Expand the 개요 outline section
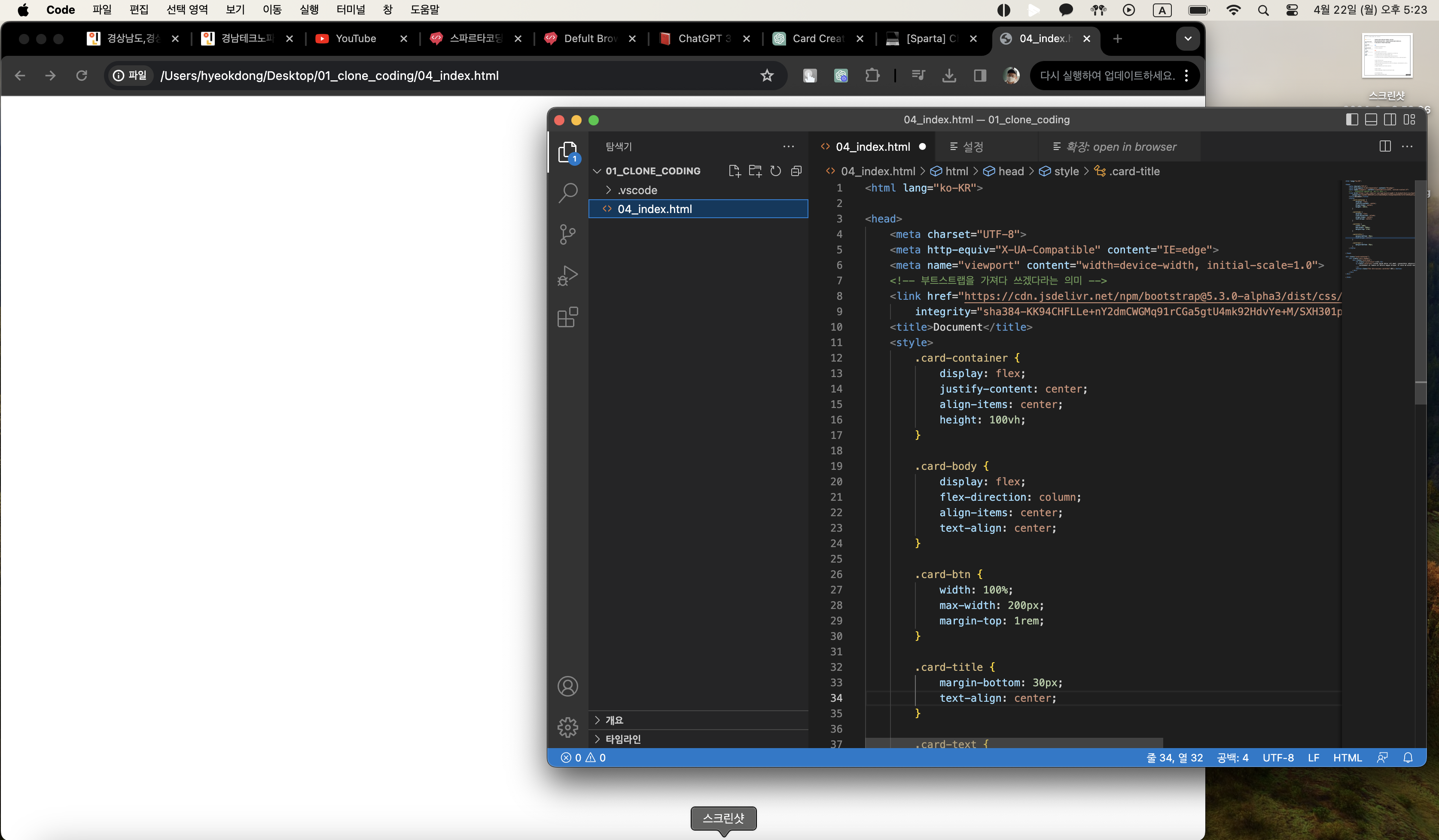This screenshot has width=1439, height=840. (698, 720)
